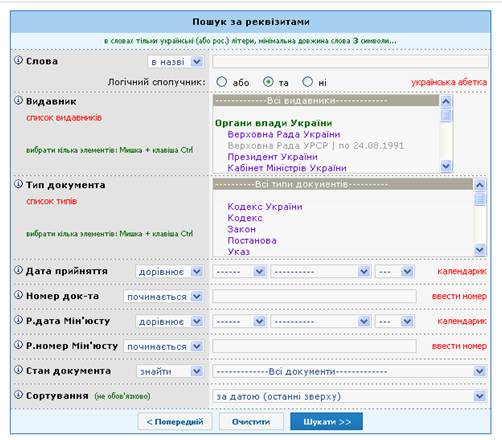Click the info icon next to Слова
Screen dimensions: 502x440
click(x=18, y=60)
